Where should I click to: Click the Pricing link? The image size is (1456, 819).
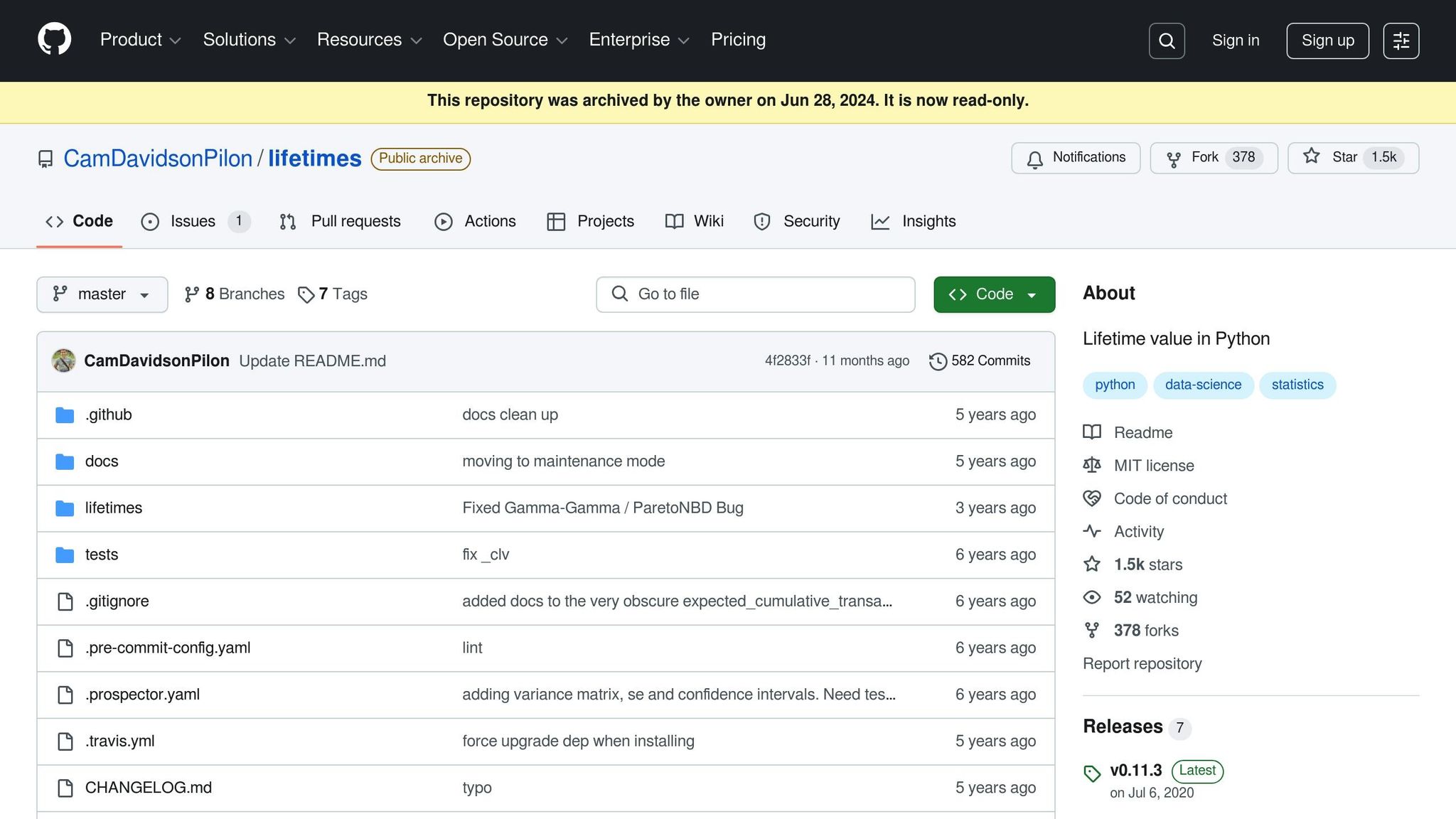[738, 40]
